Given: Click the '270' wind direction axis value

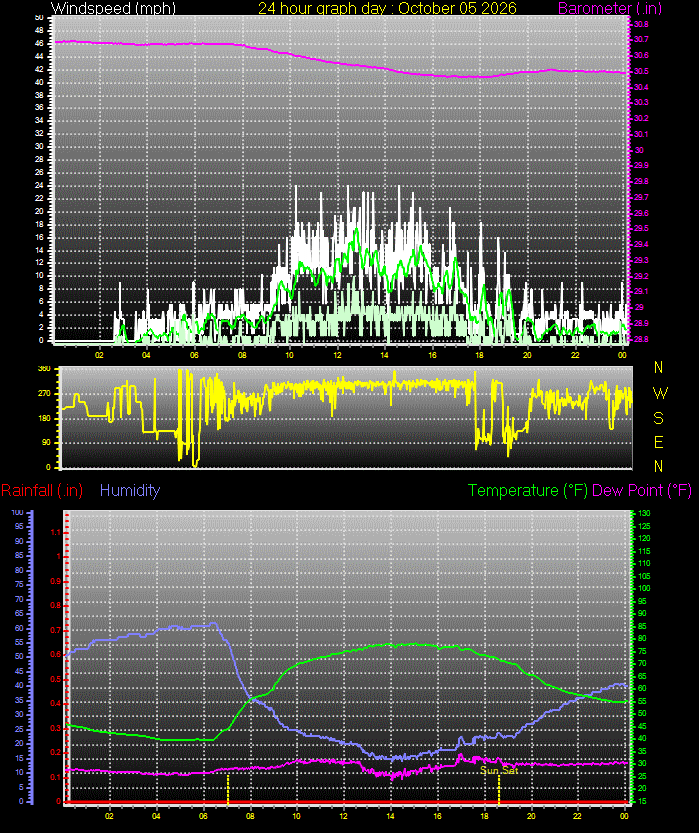Looking at the screenshot, I should point(44,393).
